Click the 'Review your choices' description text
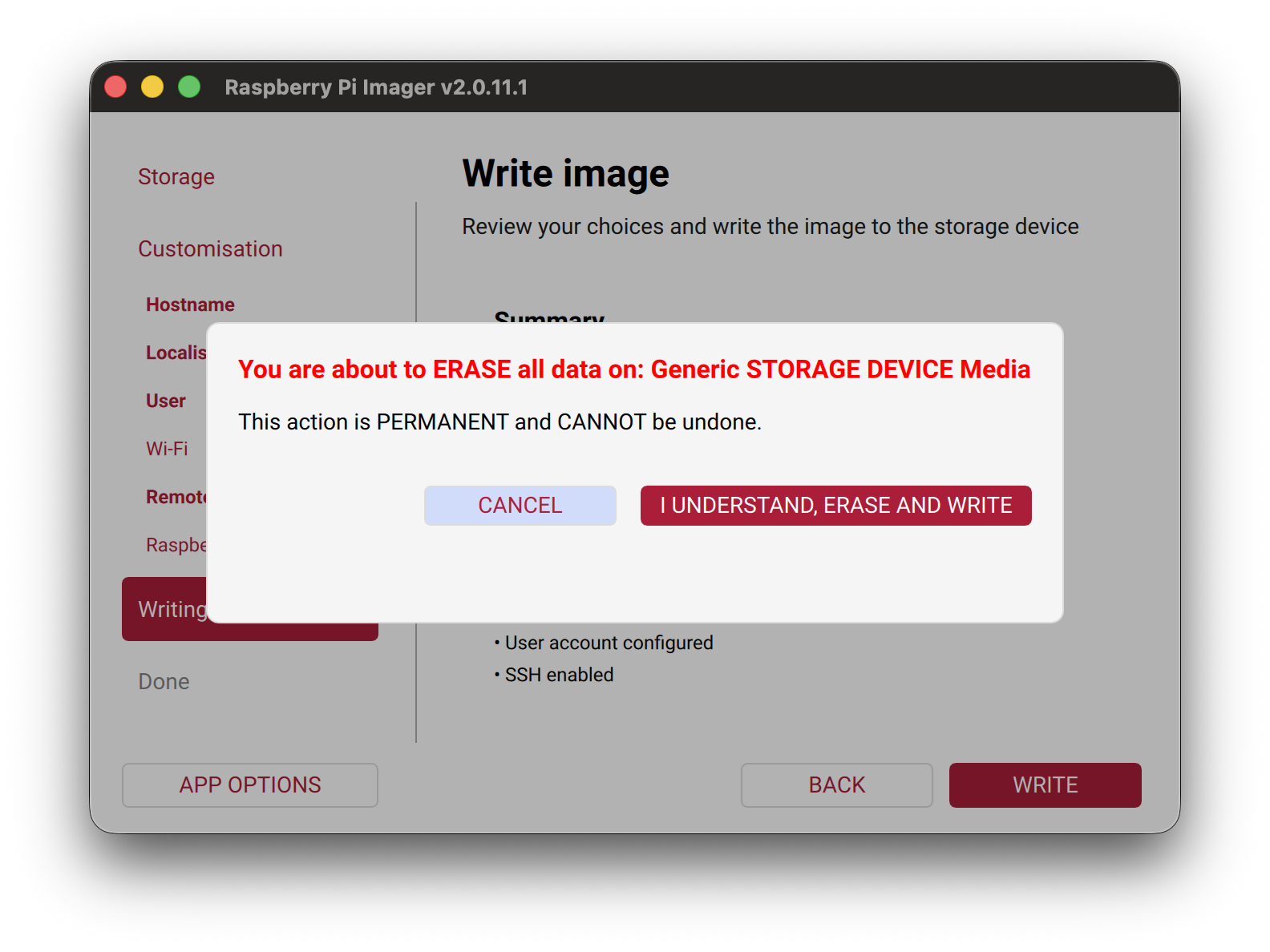 point(770,227)
